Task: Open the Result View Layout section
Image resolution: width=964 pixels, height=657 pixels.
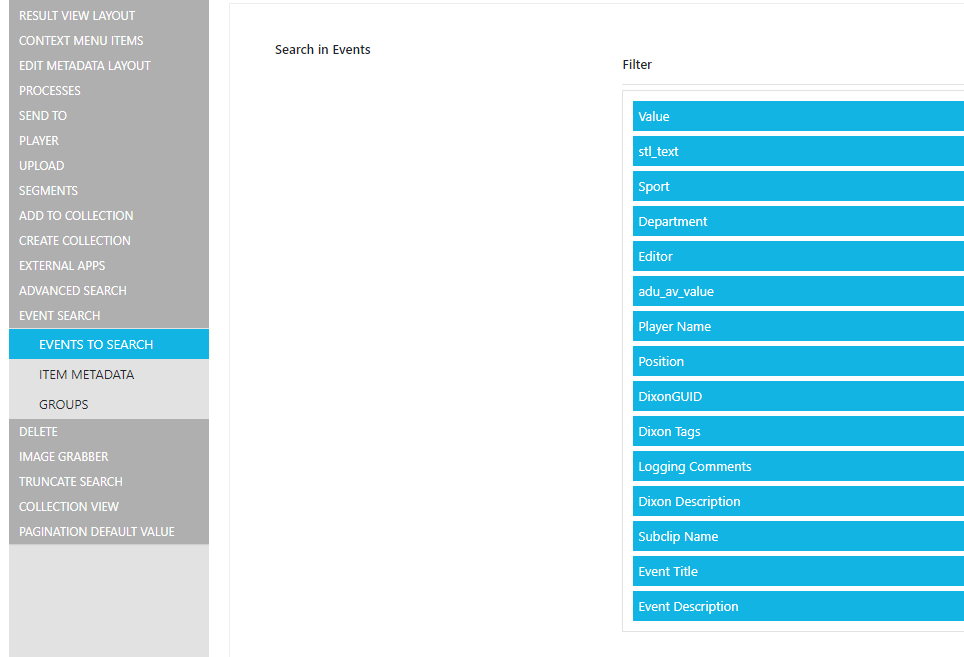Action: (77, 16)
